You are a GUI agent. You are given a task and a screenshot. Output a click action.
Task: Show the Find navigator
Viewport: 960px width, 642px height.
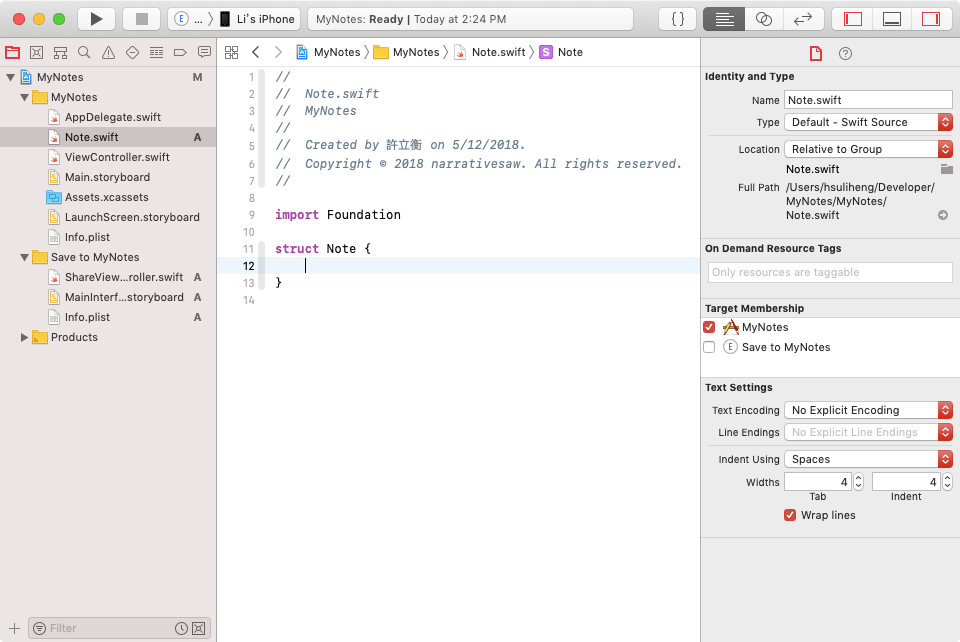(x=84, y=53)
